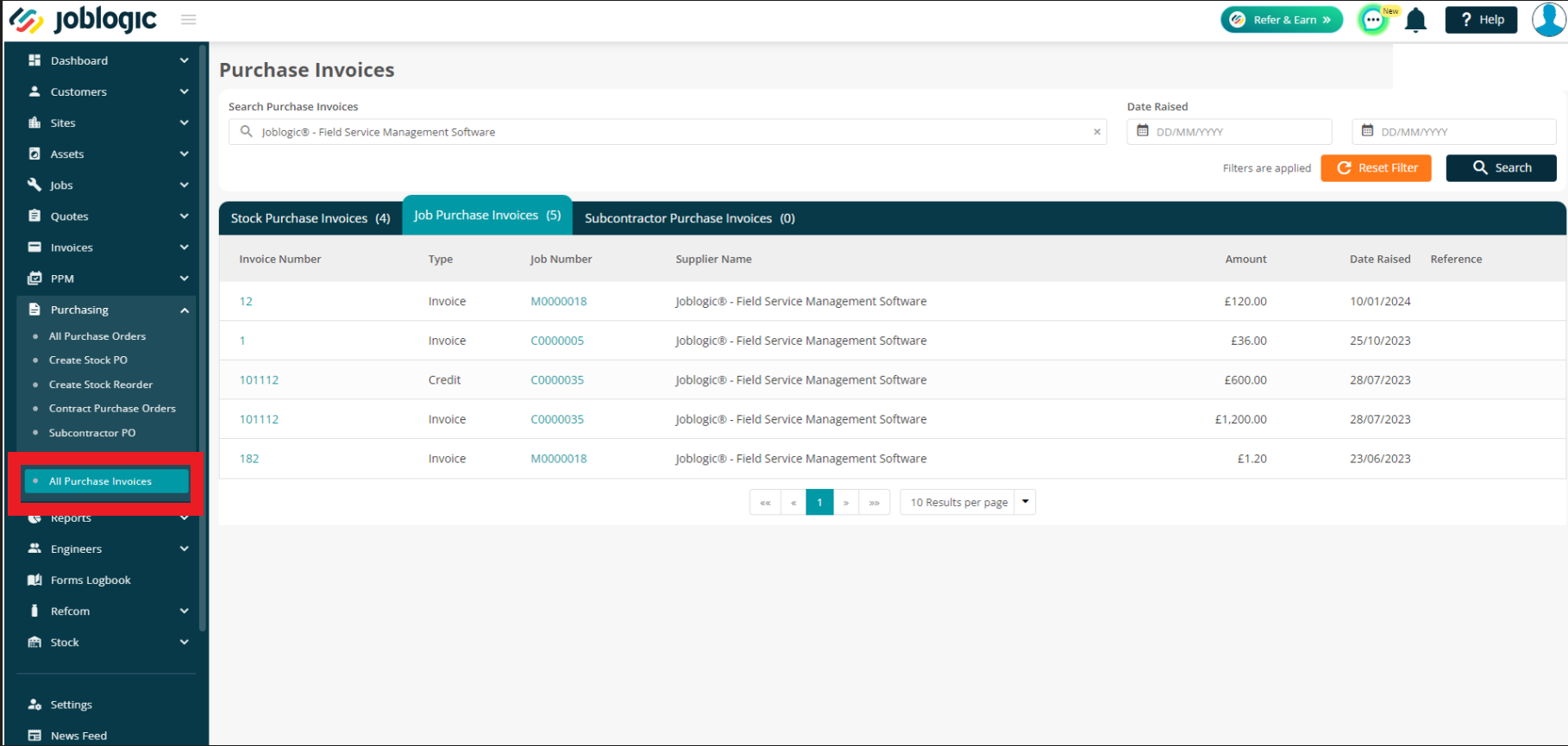Sort by Invoice Number column header
1568x746 pixels.
point(280,259)
